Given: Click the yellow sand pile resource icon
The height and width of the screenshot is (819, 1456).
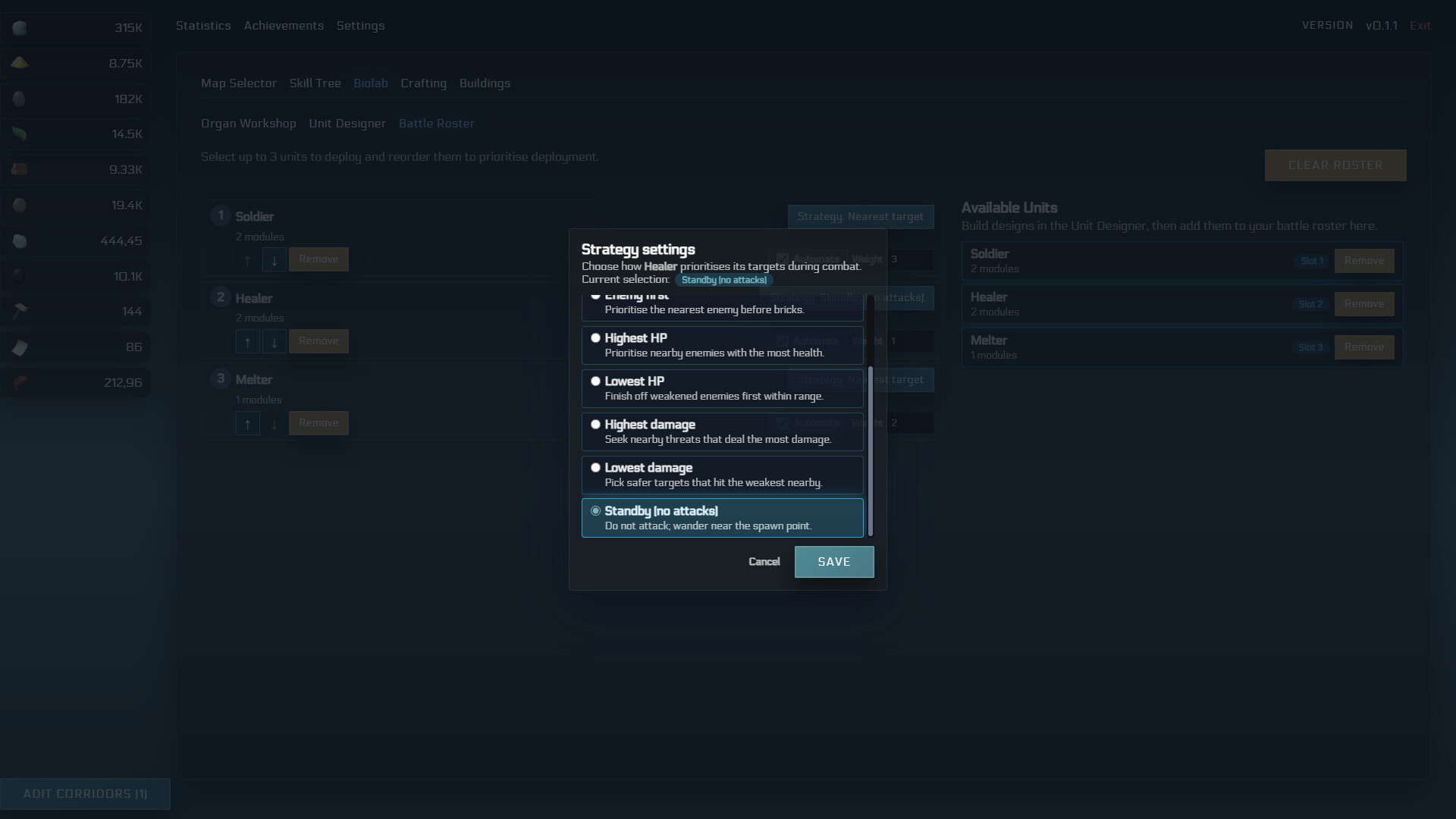Looking at the screenshot, I should (20, 64).
